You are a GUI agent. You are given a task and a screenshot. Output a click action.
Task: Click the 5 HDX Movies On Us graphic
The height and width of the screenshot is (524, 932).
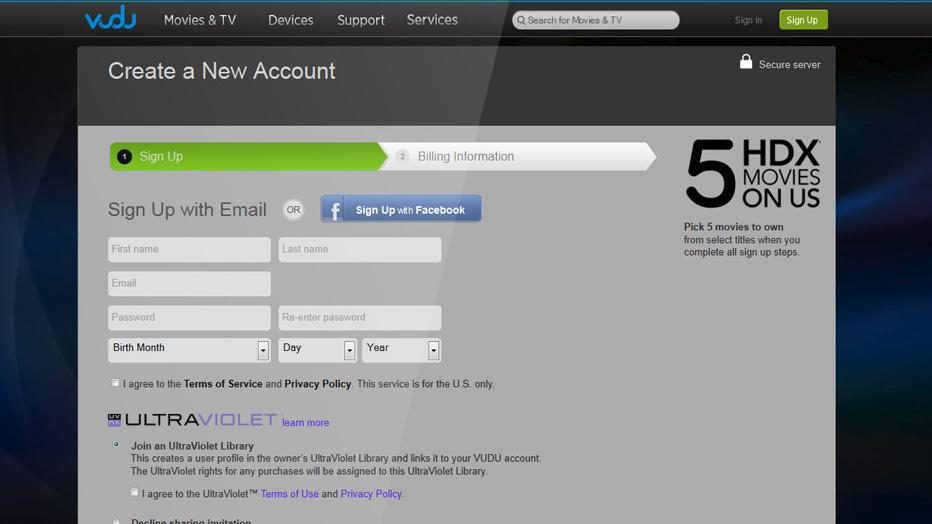click(753, 173)
